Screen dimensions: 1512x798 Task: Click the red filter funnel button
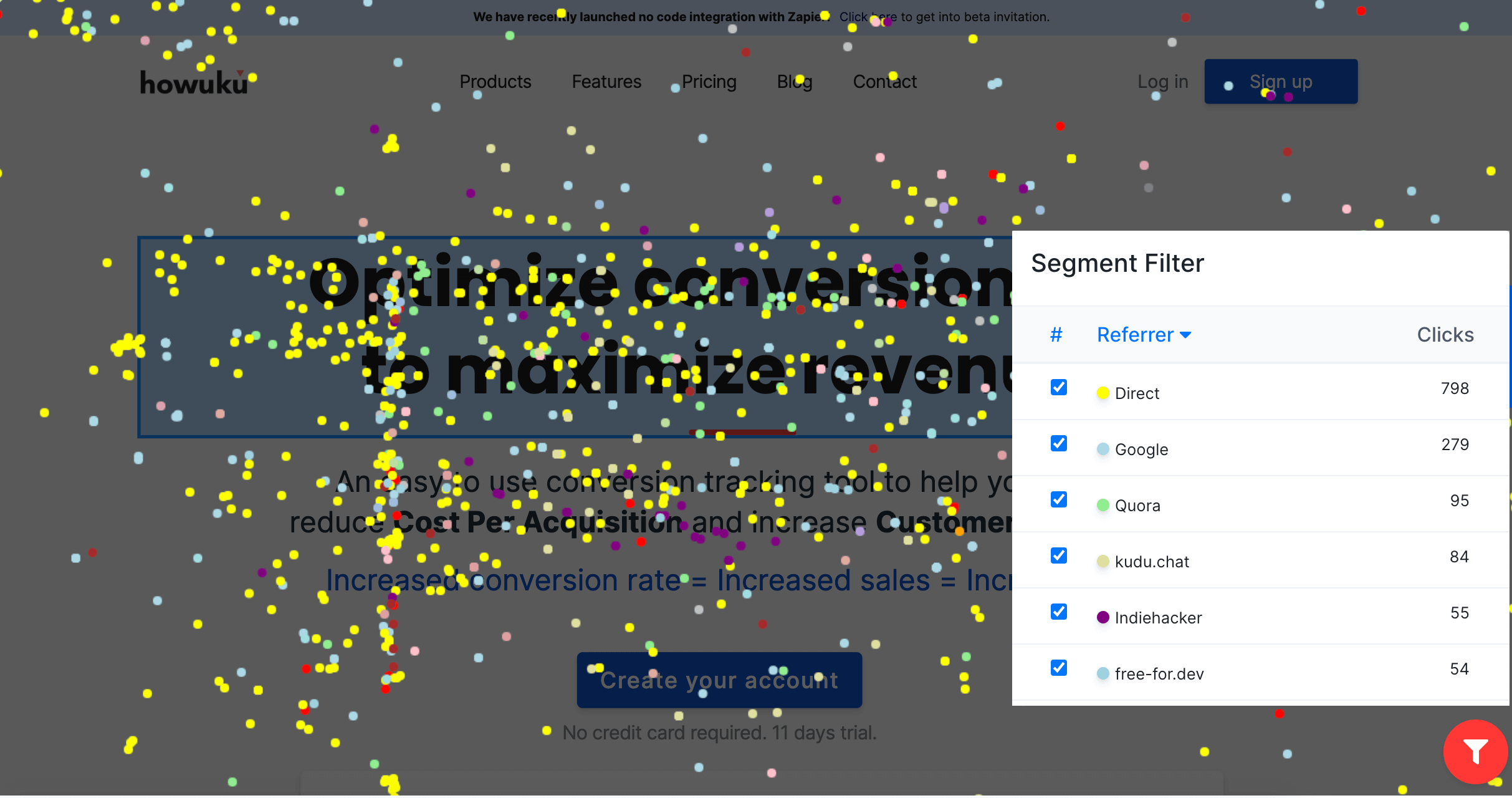pos(1475,751)
